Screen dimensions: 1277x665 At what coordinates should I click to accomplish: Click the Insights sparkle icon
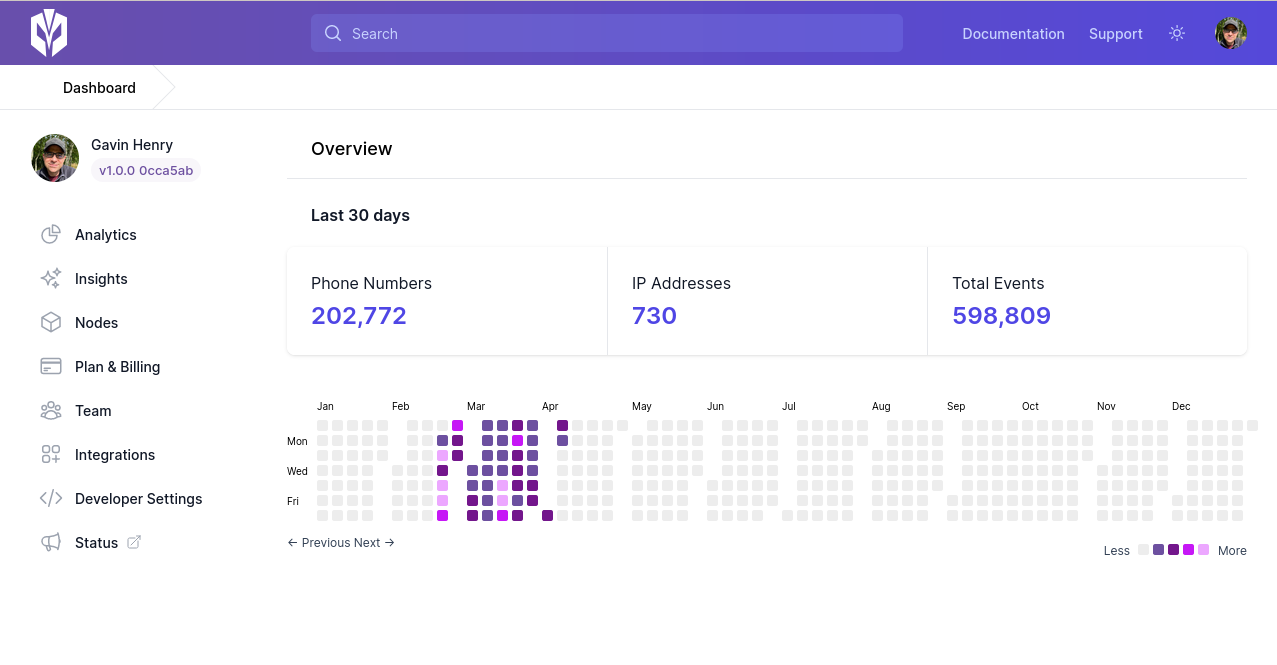tap(50, 278)
